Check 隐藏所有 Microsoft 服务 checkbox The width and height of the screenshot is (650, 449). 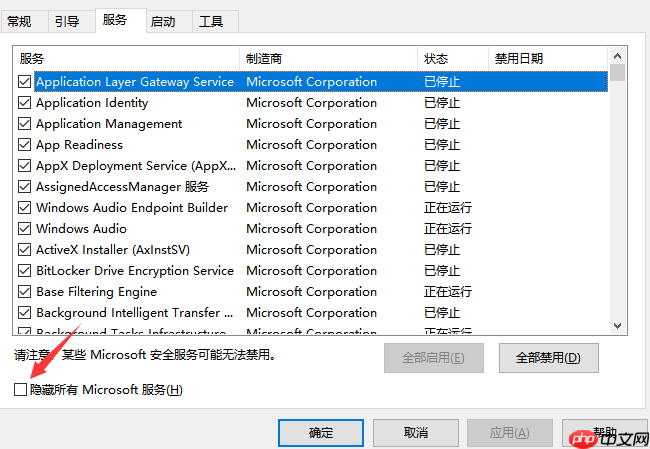20,390
